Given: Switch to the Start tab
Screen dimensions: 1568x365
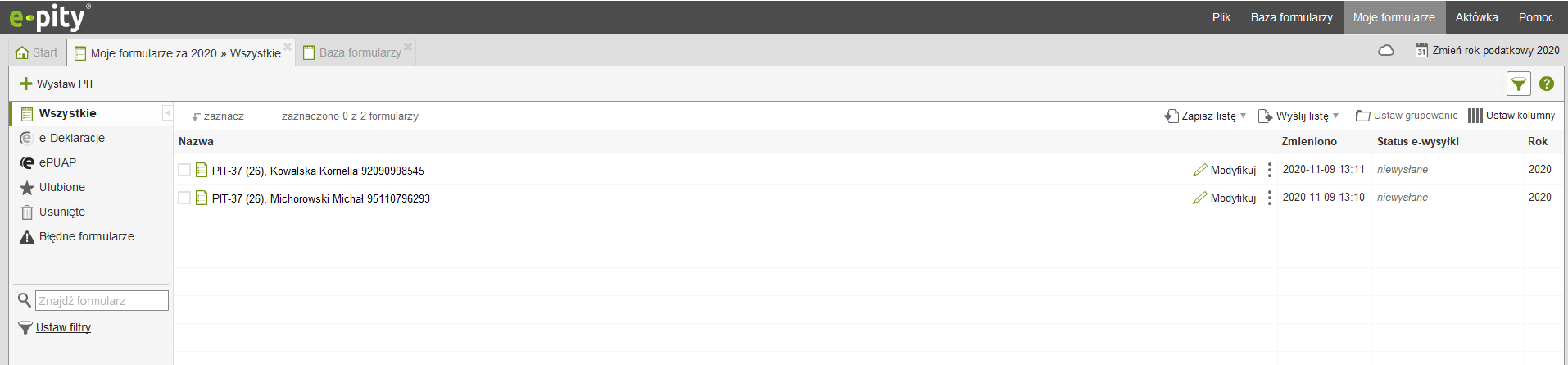Looking at the screenshot, I should point(37,52).
